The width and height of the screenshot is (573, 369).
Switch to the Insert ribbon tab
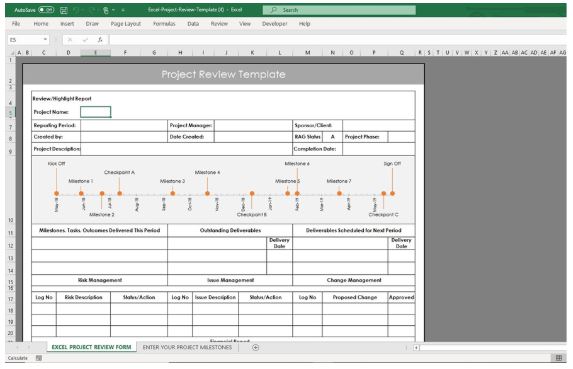coord(67,24)
